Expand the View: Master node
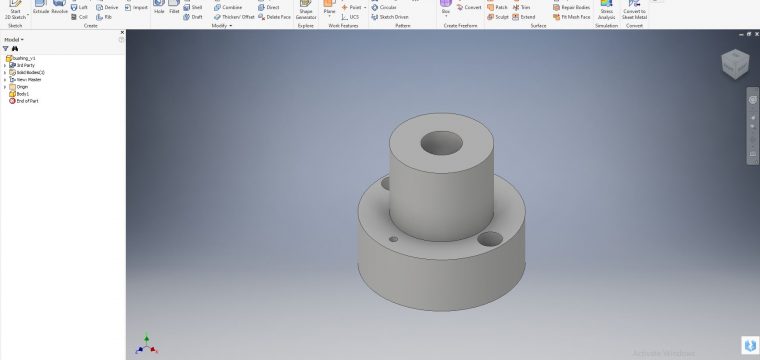This screenshot has height=360, width=760. coord(5,79)
